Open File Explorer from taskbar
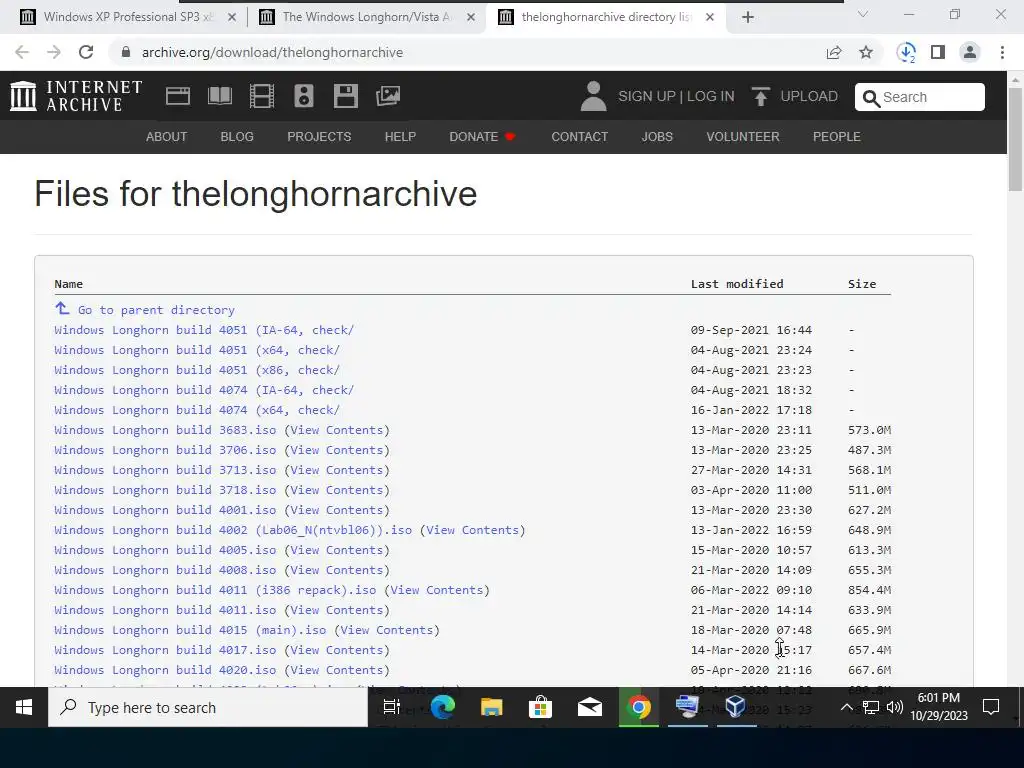This screenshot has height=768, width=1024. click(491, 707)
